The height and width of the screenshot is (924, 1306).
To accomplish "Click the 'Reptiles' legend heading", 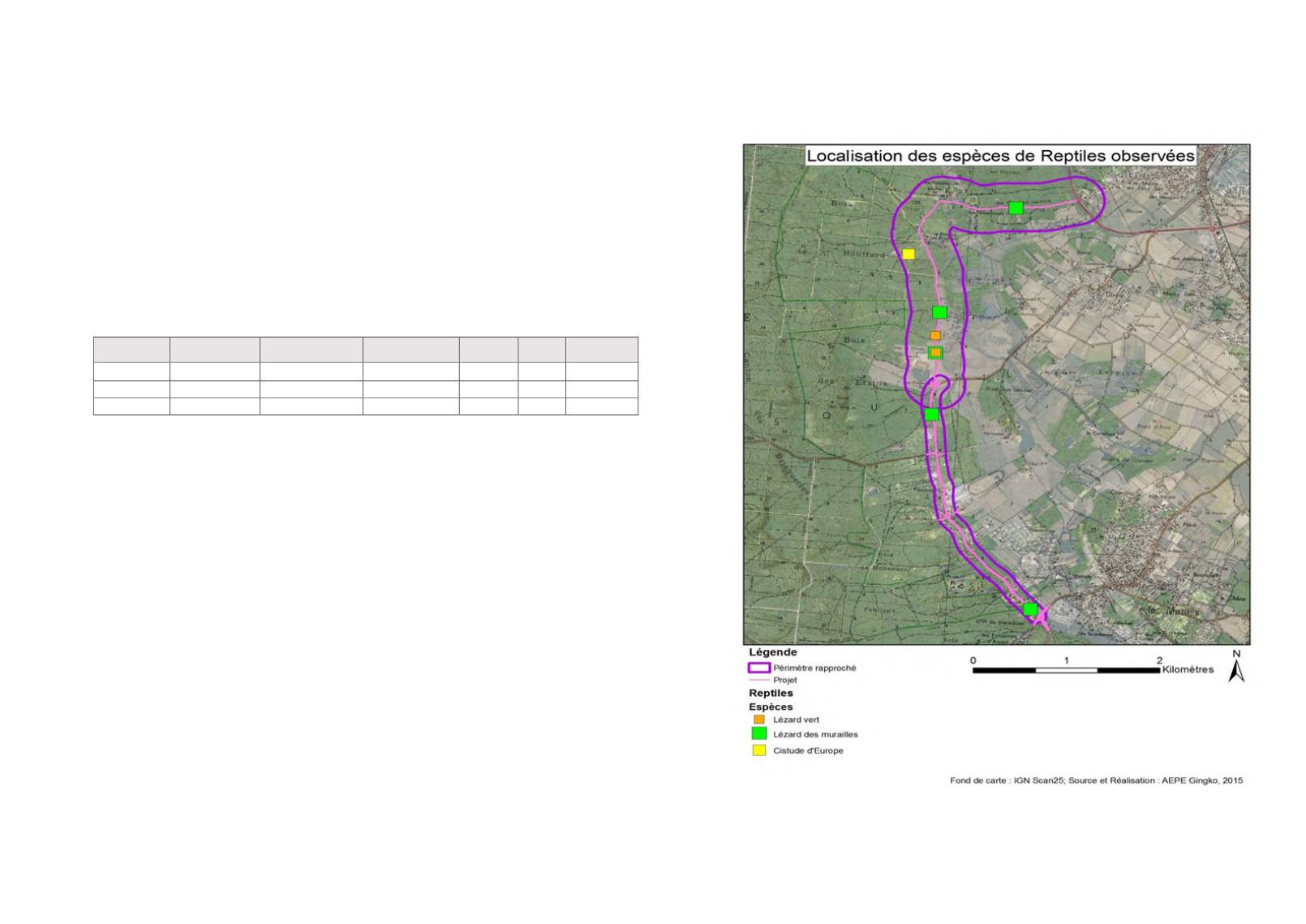I will (x=771, y=693).
